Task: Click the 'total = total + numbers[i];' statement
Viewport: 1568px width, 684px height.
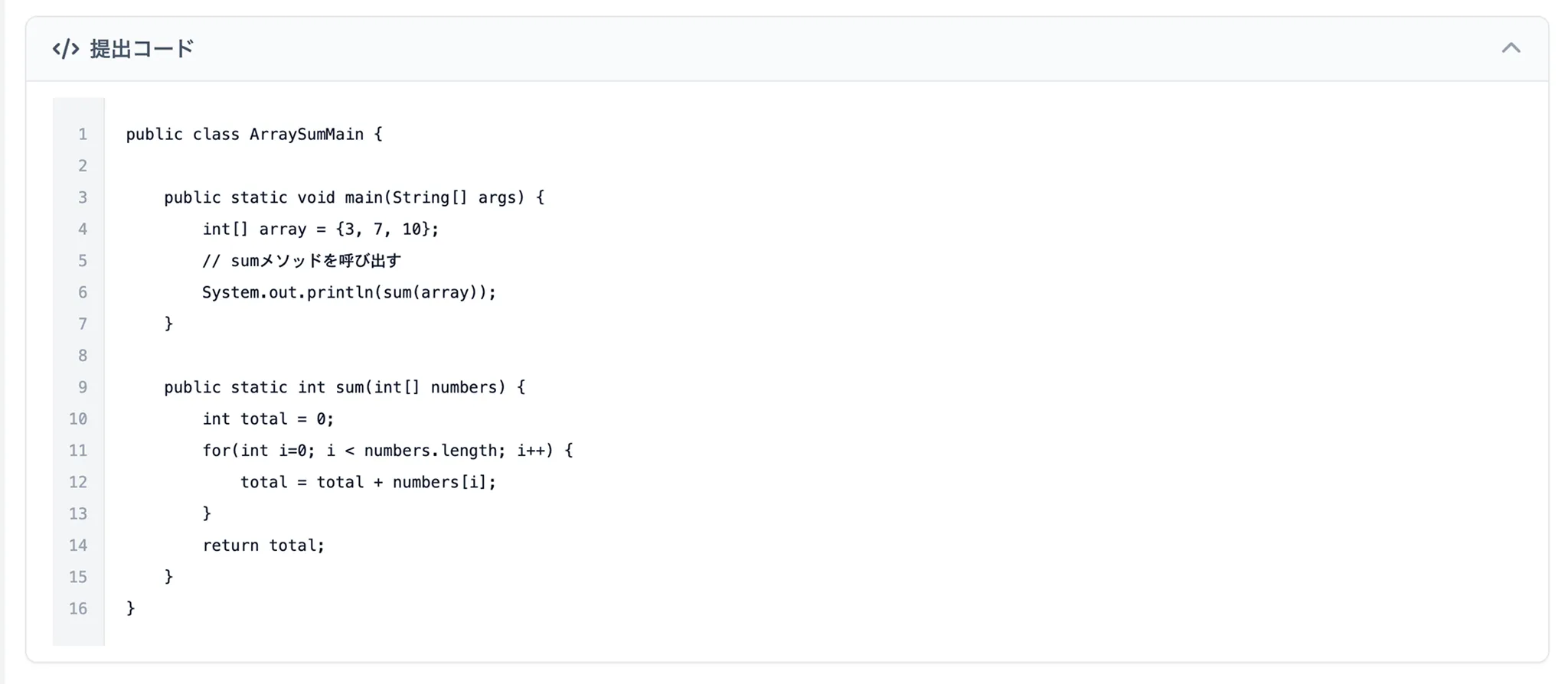Action: point(368,482)
